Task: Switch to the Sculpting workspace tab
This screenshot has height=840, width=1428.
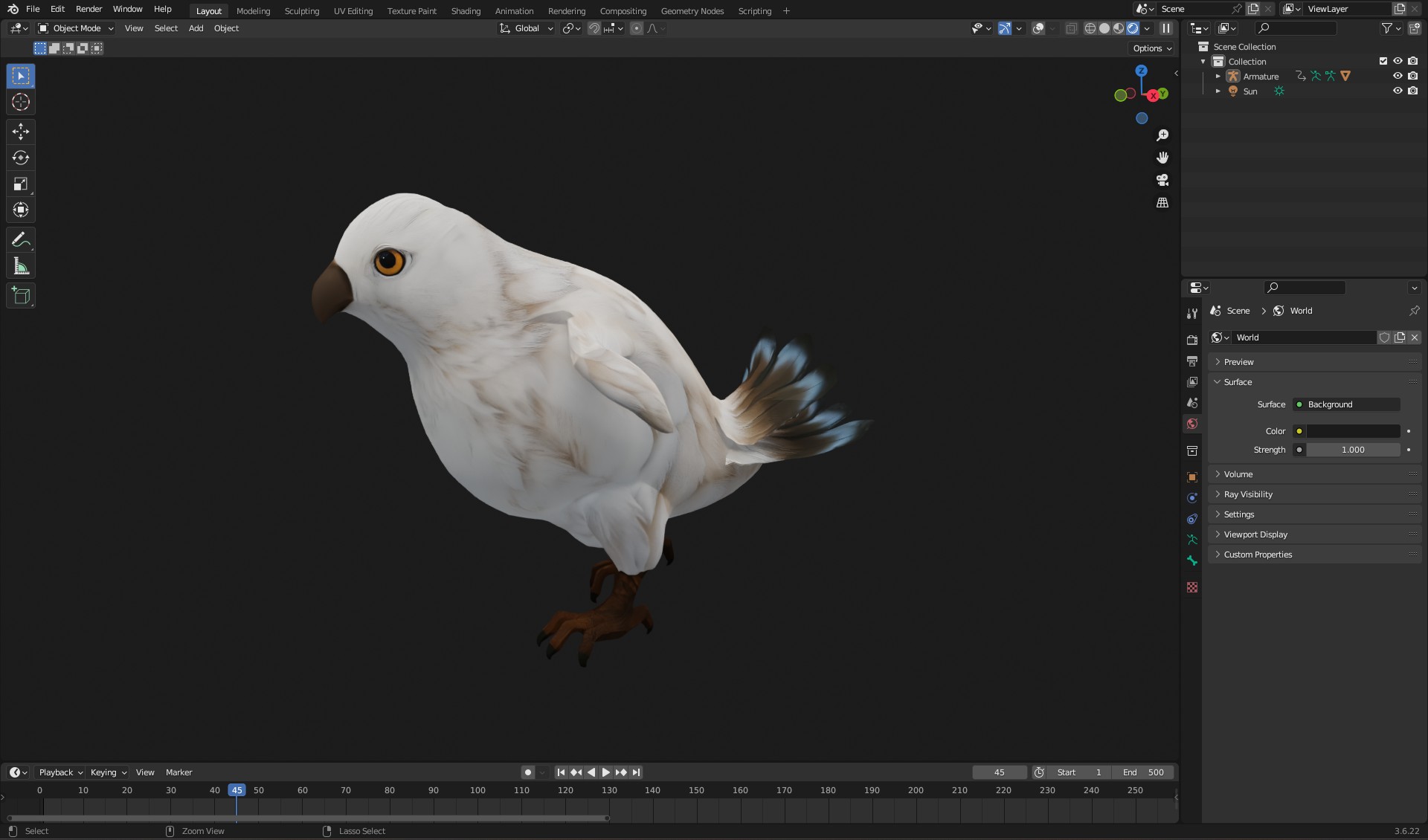Action: coord(301,11)
